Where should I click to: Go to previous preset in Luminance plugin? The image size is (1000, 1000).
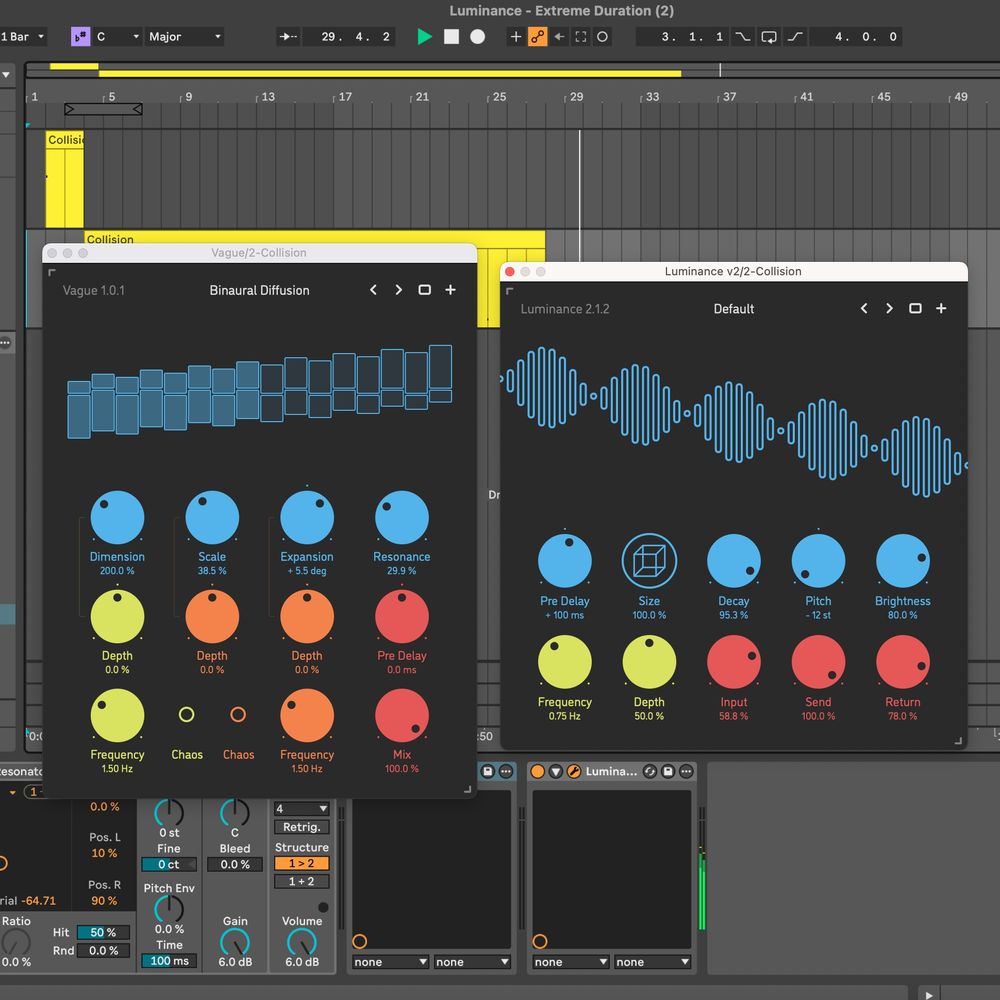tap(864, 309)
